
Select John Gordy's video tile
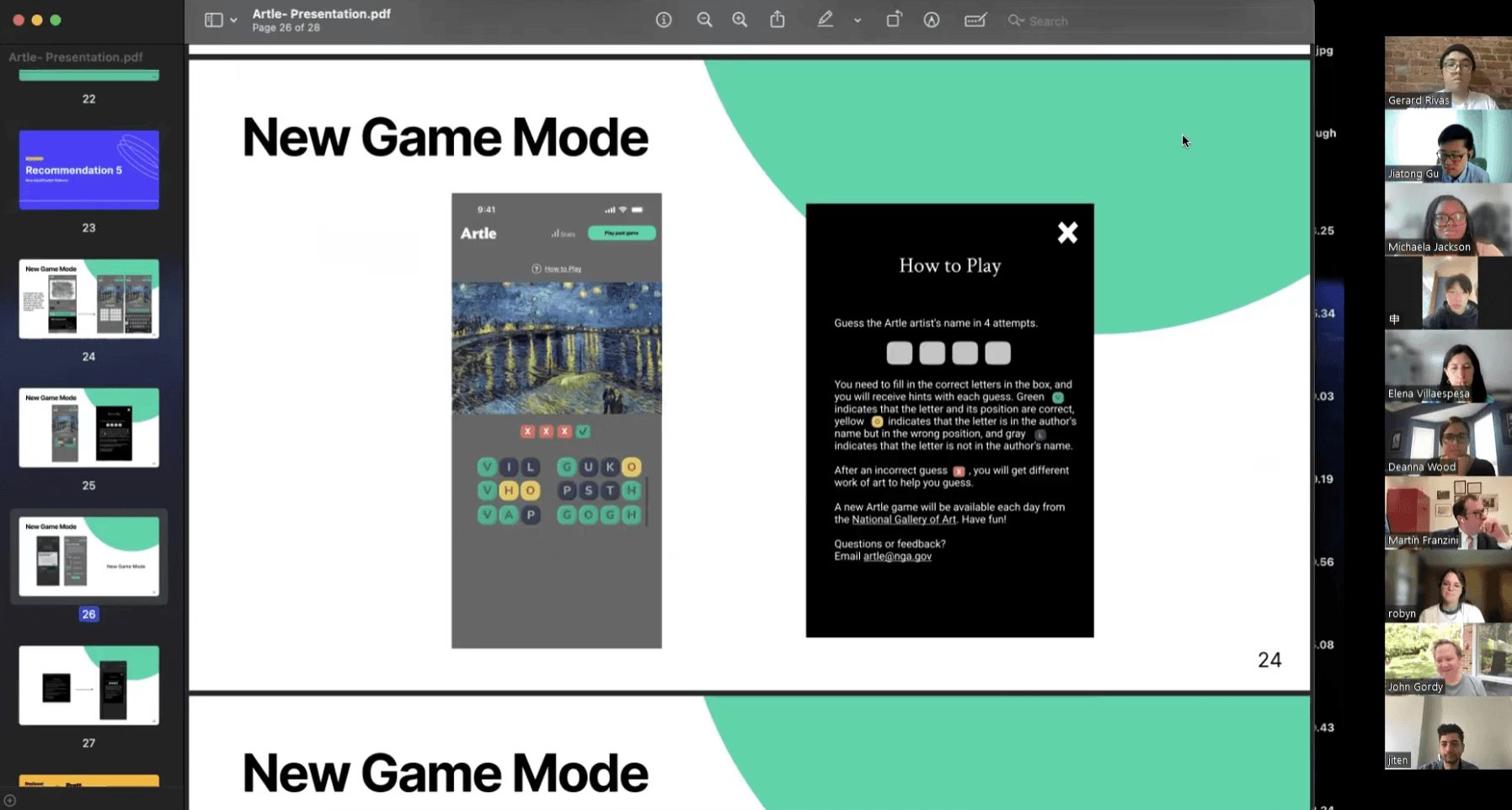1448,658
